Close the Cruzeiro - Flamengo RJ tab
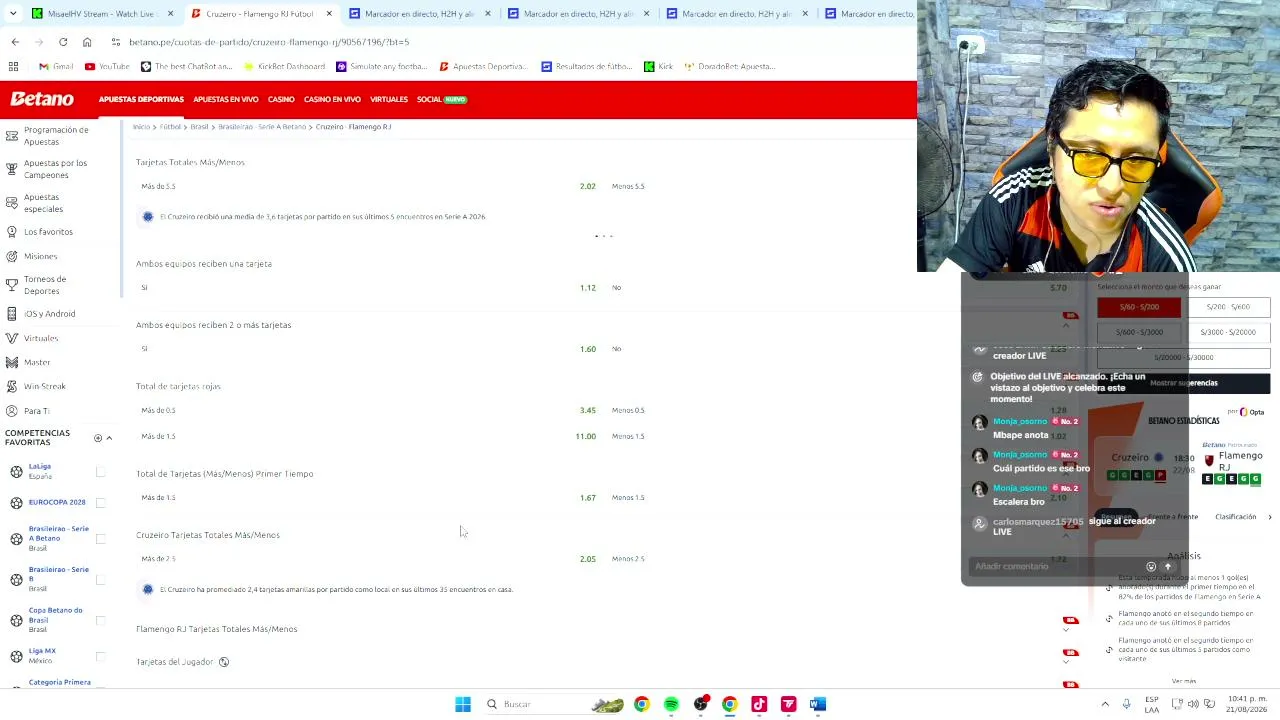Image resolution: width=1280 pixels, height=720 pixels. point(329,14)
